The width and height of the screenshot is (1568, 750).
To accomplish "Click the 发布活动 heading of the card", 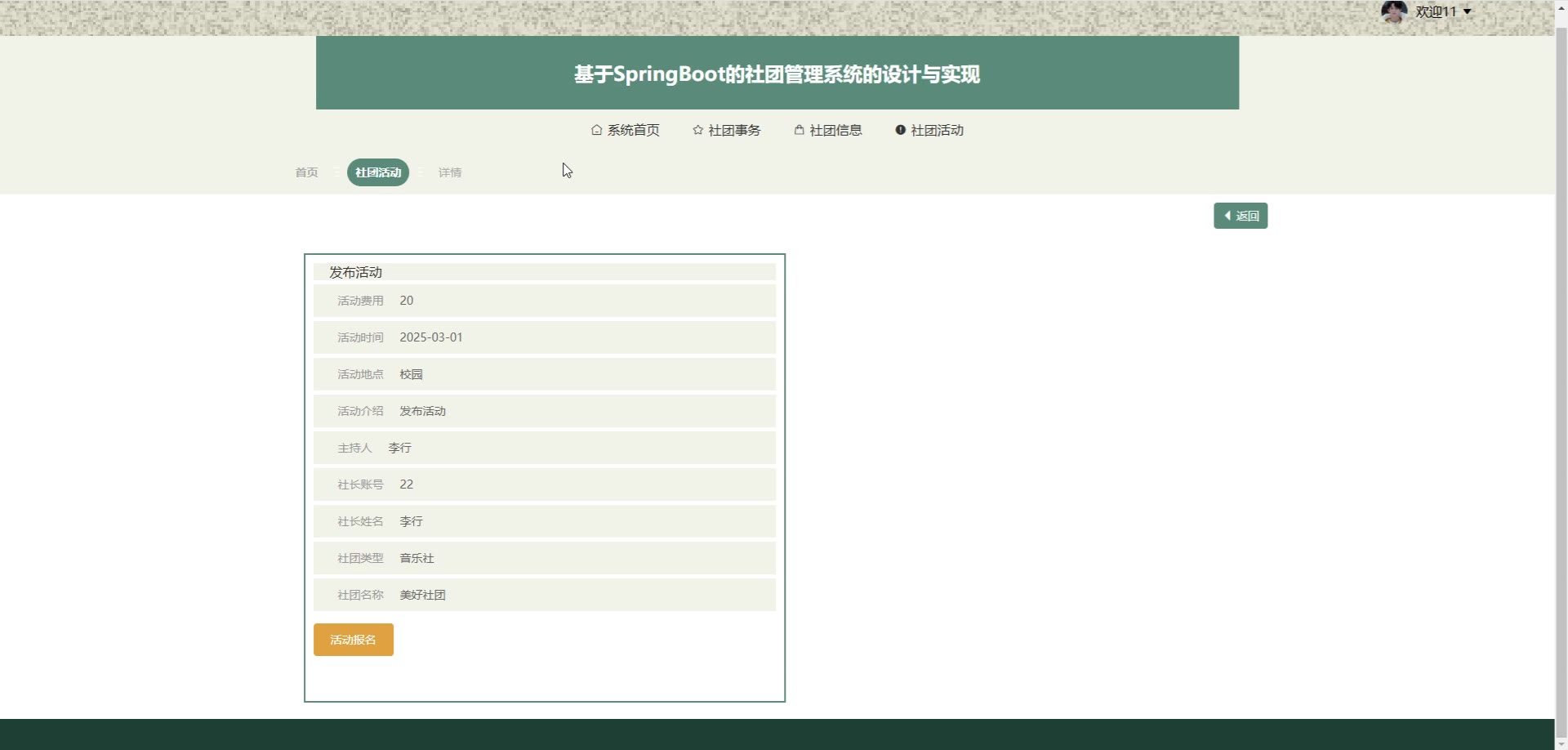I will coord(356,272).
